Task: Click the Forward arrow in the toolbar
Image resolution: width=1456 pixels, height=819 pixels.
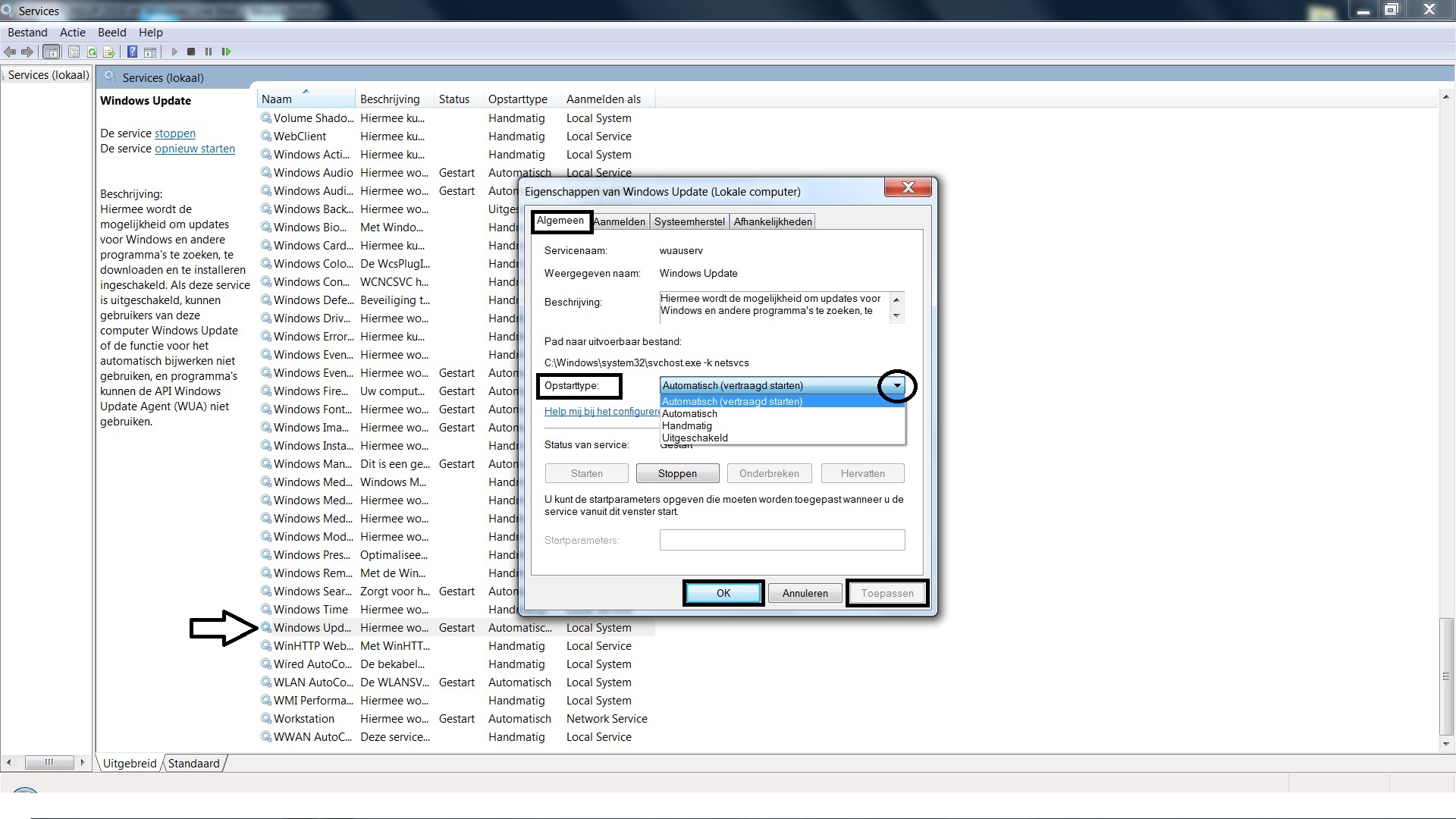Action: pyautogui.click(x=27, y=52)
